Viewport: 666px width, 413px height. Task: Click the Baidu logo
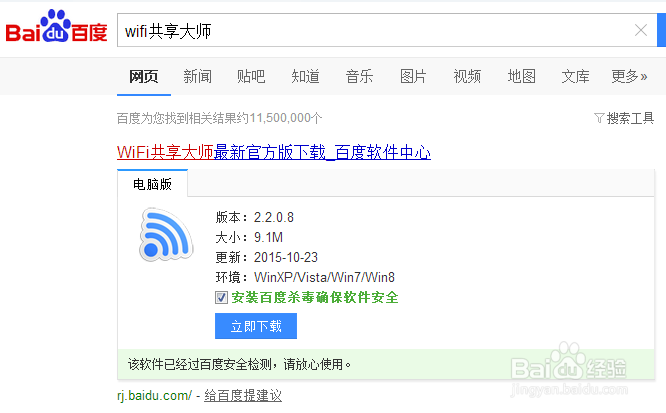point(56,26)
